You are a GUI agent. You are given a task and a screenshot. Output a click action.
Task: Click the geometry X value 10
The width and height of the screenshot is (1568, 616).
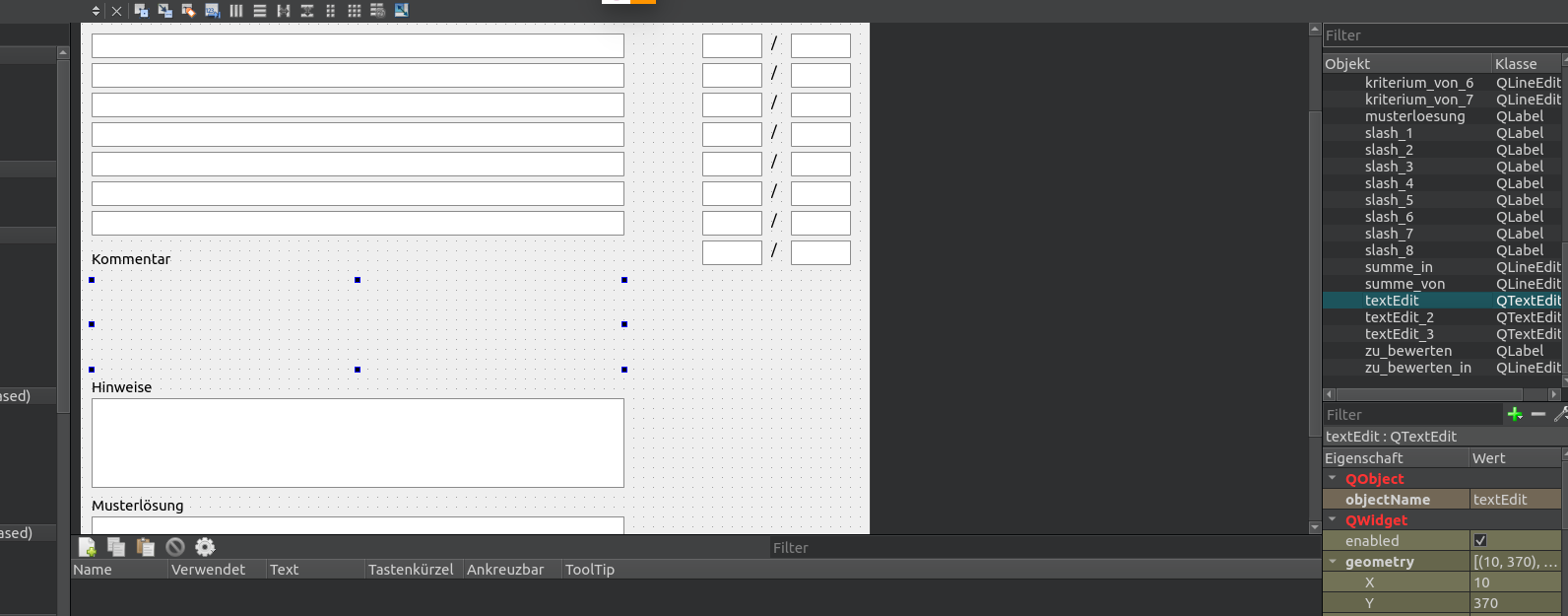[1516, 582]
